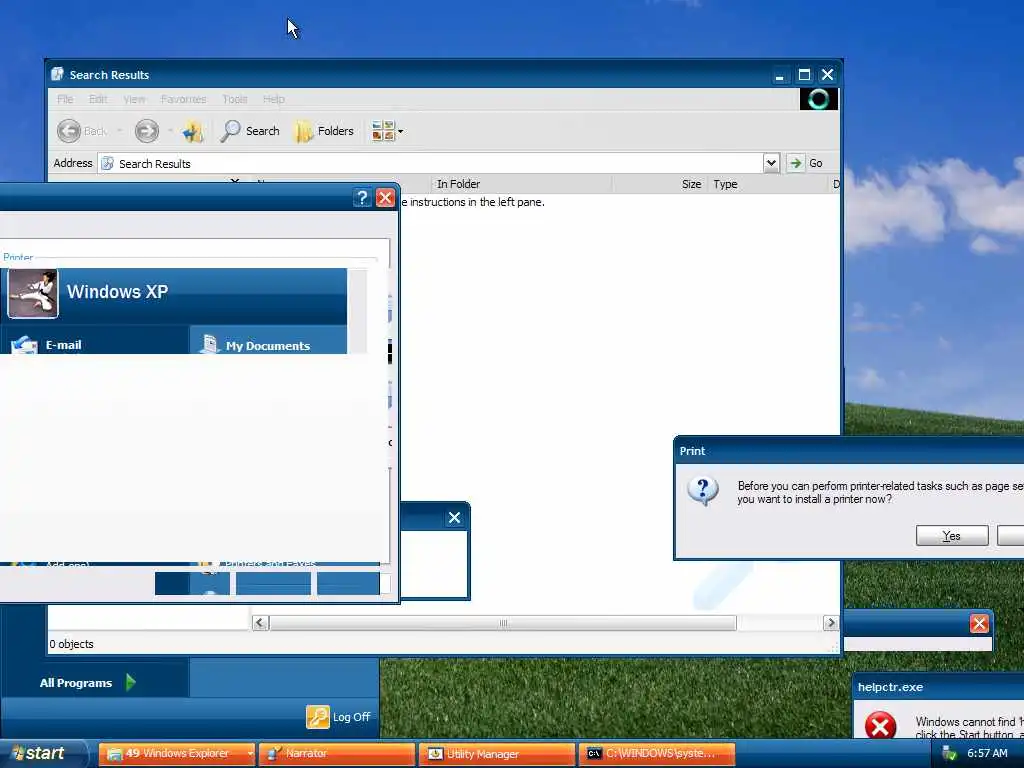Viewport: 1024px width, 768px height.
Task: Open the 49 Windows Explorer taskbar group
Action: 177,754
